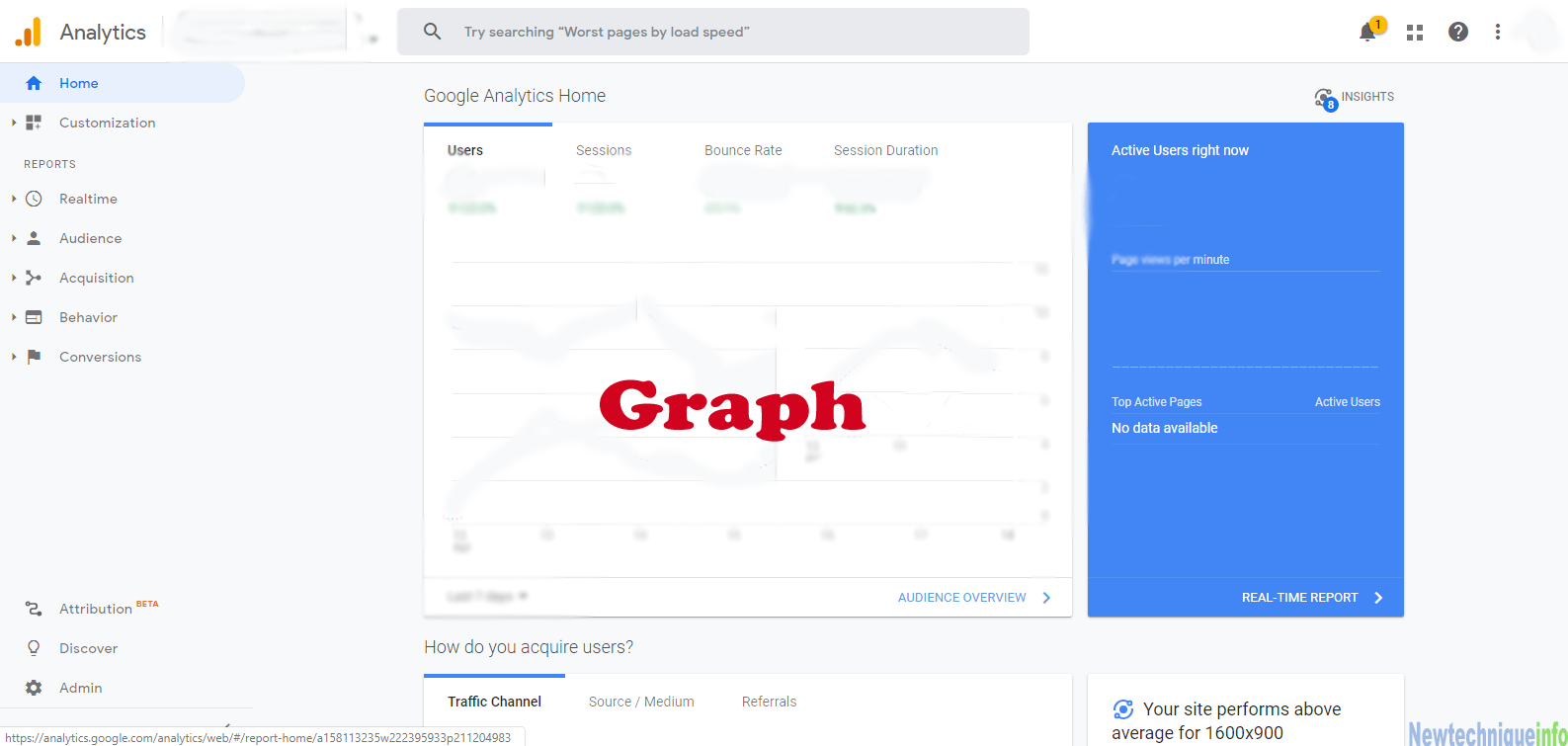Click in the Analytics search field
The height and width of the screenshot is (746, 1568).
pos(713,32)
